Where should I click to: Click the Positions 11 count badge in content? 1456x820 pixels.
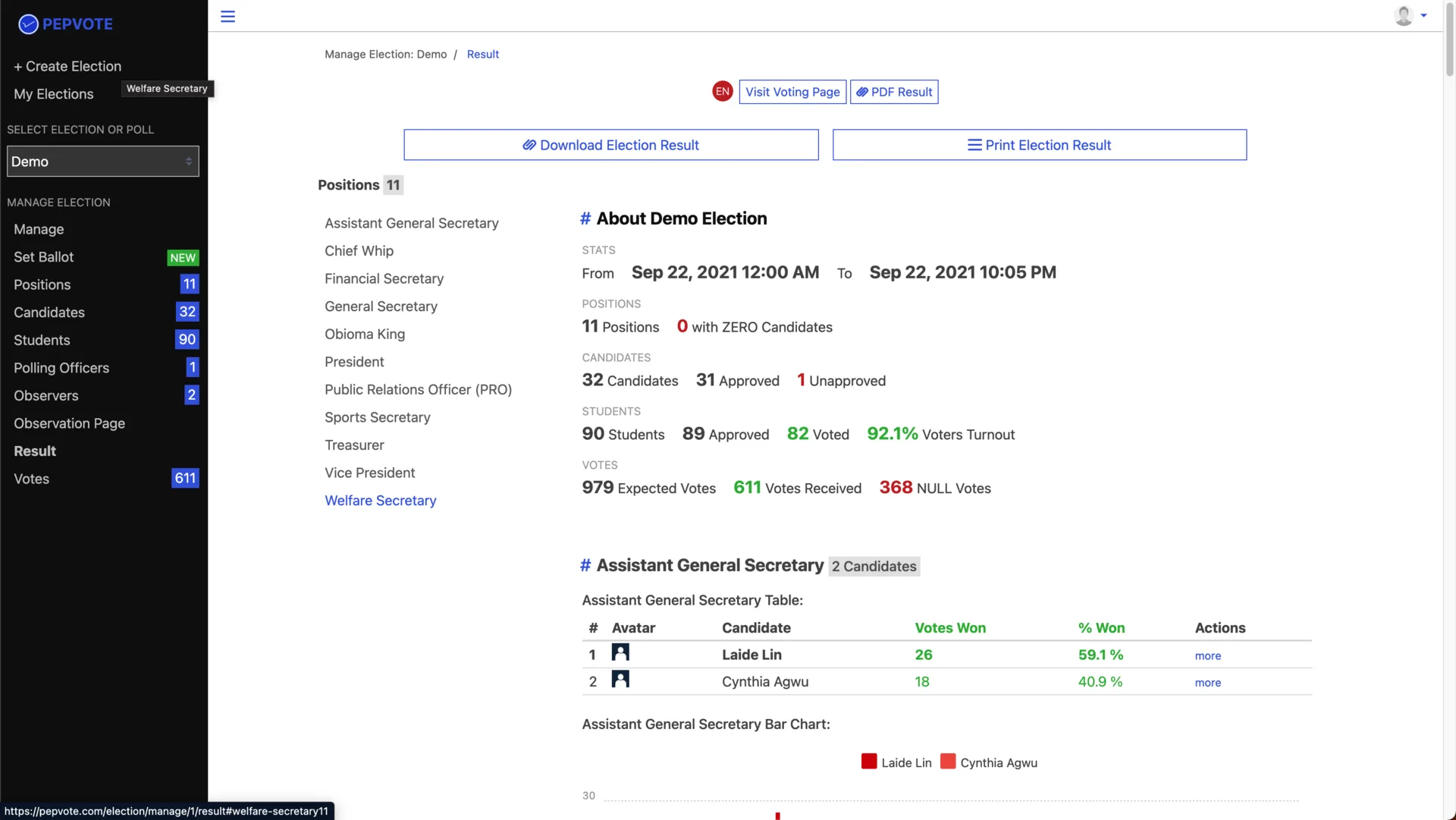pos(393,185)
